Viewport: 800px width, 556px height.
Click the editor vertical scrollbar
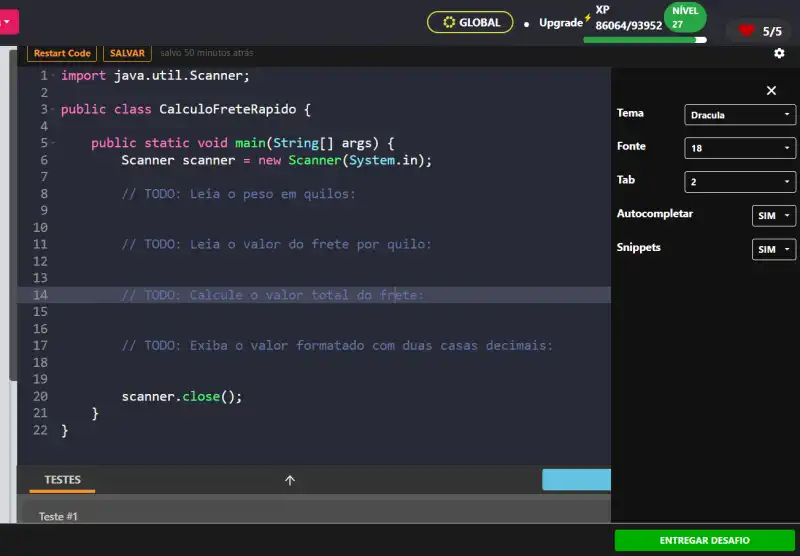[13, 214]
